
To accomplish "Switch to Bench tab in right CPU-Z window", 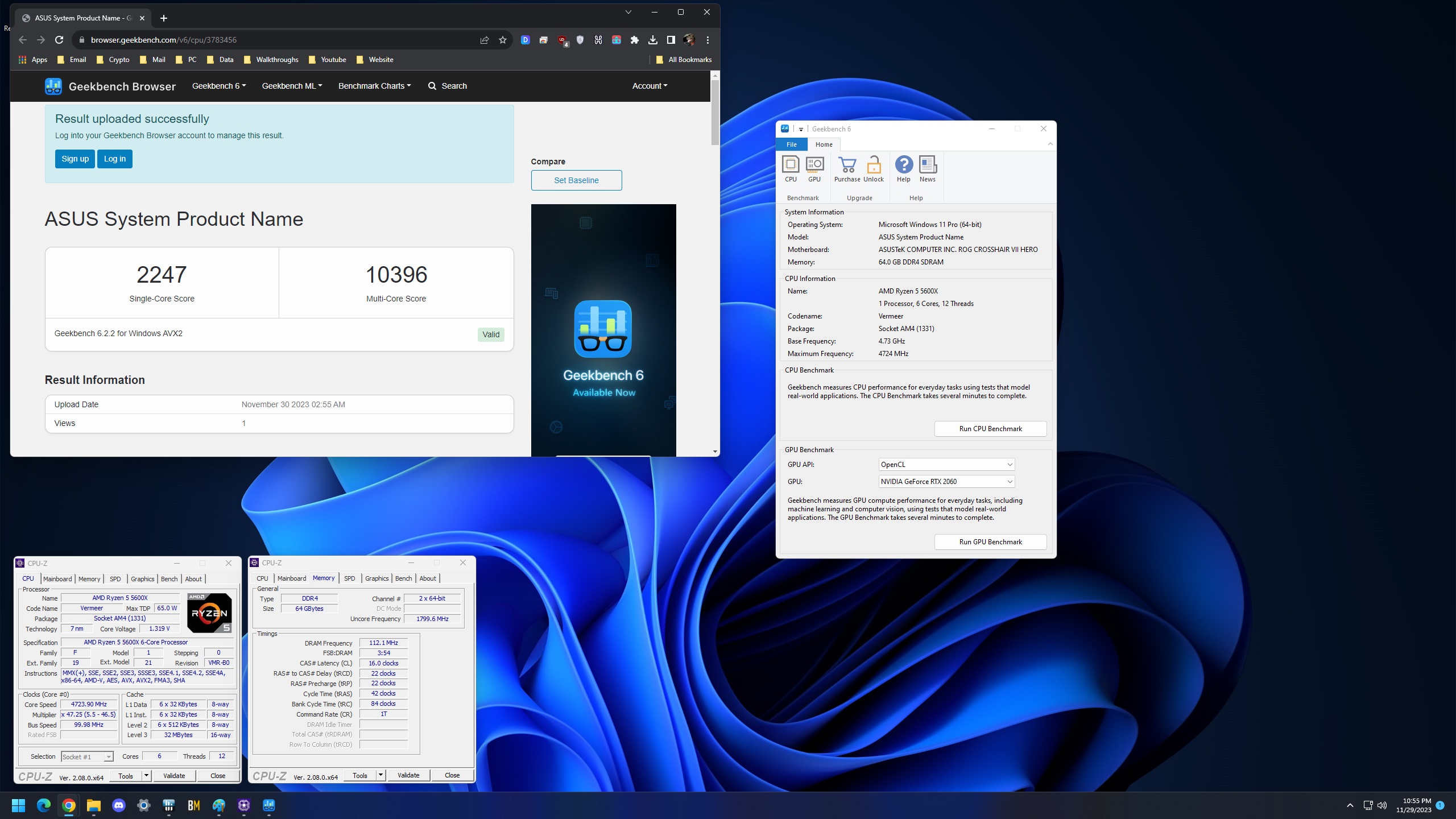I will (403, 578).
